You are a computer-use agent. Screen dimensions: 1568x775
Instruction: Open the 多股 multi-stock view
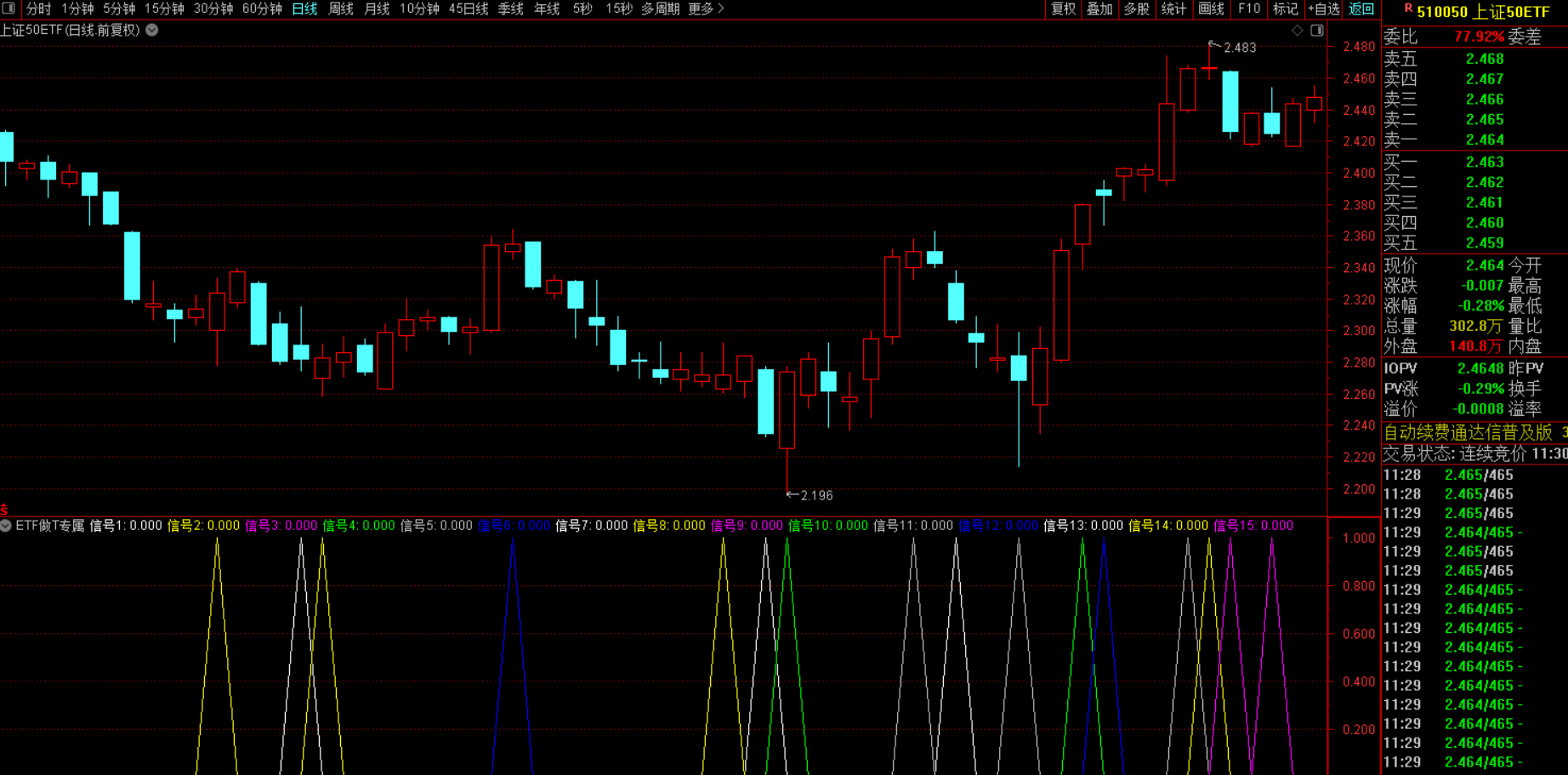(x=1137, y=9)
